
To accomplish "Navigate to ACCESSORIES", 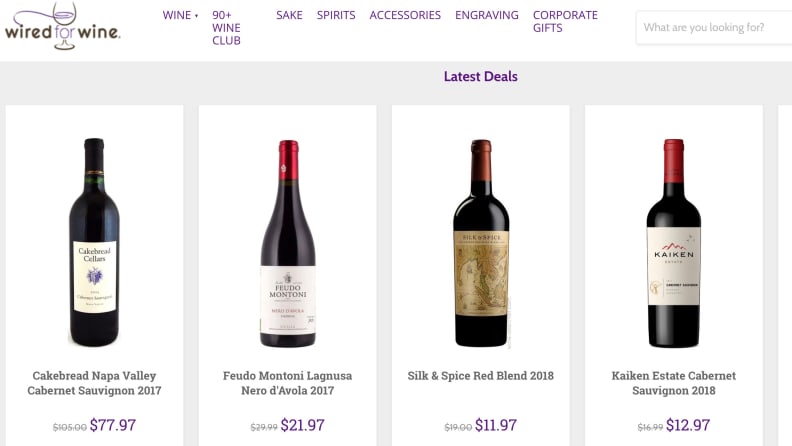I will coord(405,15).
